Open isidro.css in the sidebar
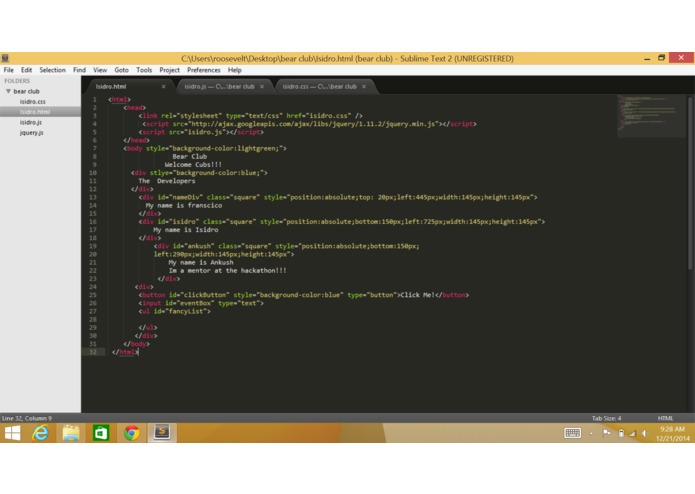The width and height of the screenshot is (695, 494). pyautogui.click(x=32, y=101)
